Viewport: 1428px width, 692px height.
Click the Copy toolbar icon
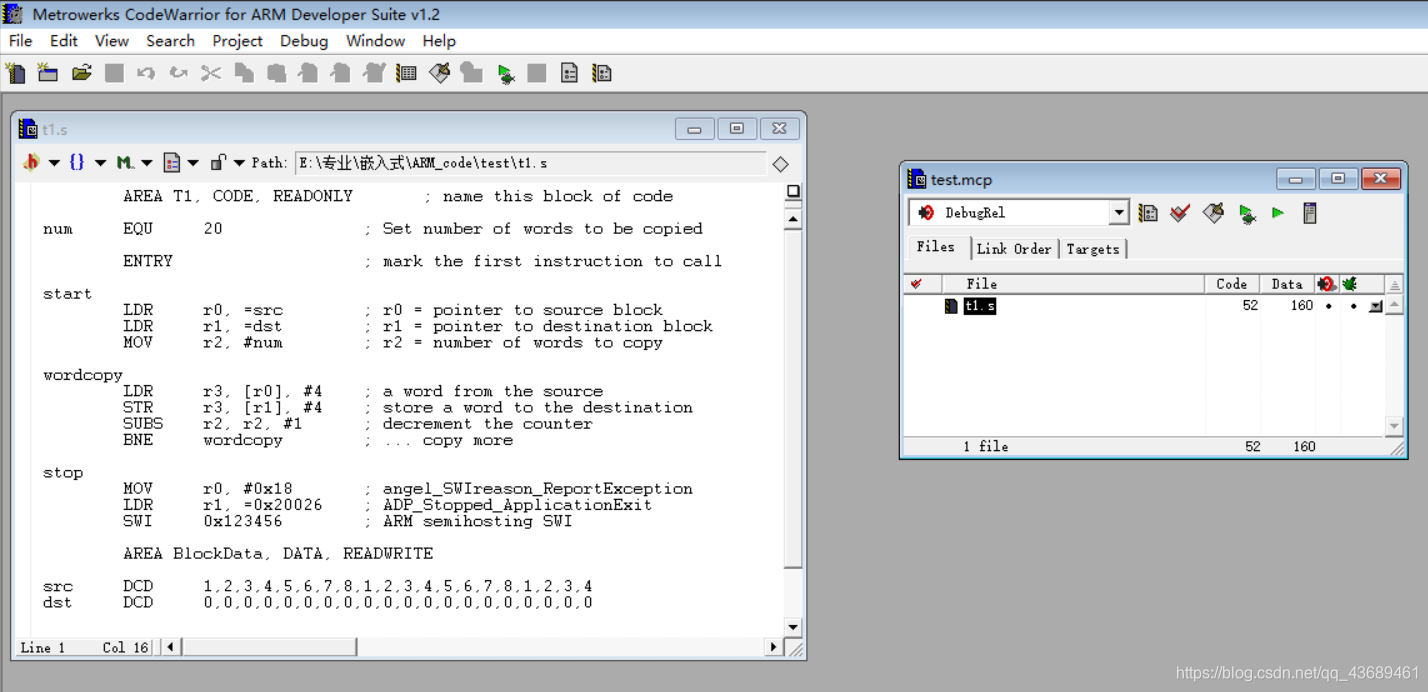pos(244,73)
